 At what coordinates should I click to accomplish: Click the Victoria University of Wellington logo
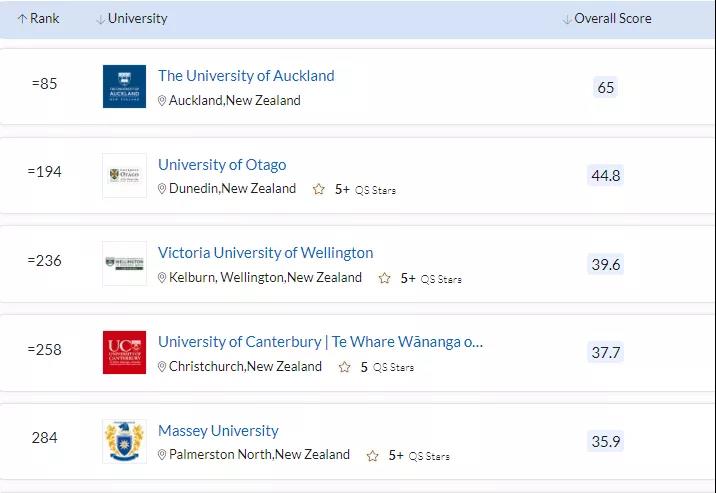[x=124, y=264]
